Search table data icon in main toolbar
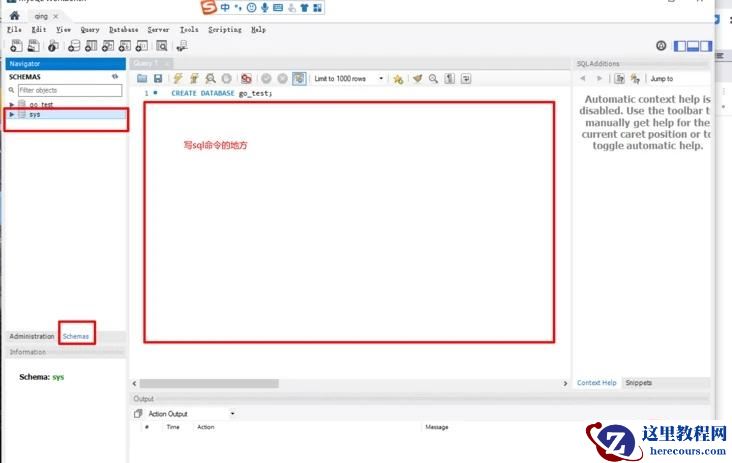Viewport: 732px width, 463px height. (x=162, y=46)
